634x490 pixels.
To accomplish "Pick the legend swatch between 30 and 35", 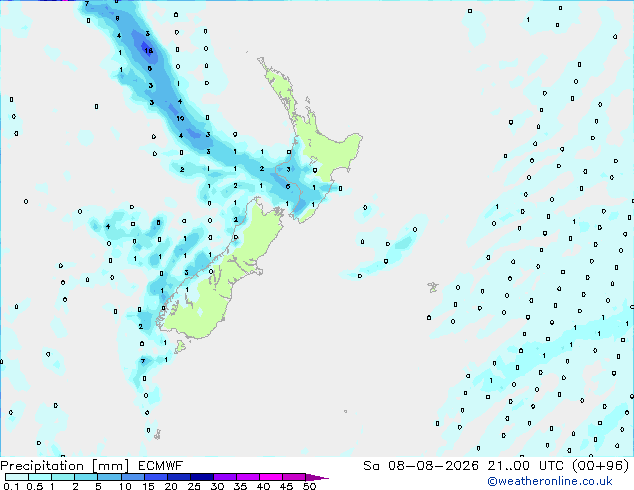I will coord(224,477).
